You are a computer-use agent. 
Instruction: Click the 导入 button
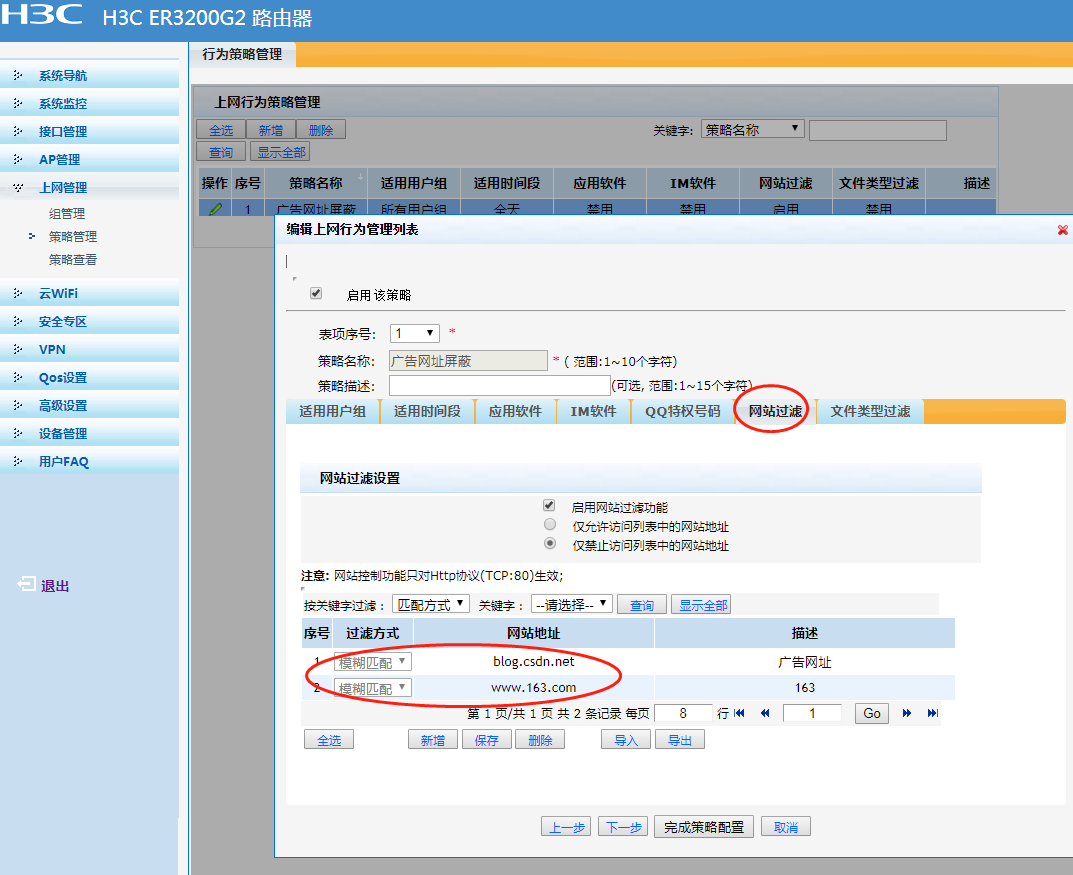625,740
